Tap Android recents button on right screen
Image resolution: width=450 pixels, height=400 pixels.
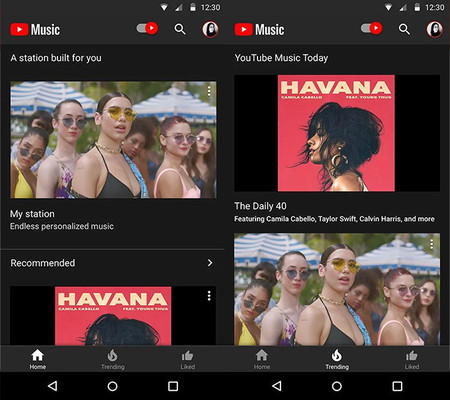(x=397, y=386)
